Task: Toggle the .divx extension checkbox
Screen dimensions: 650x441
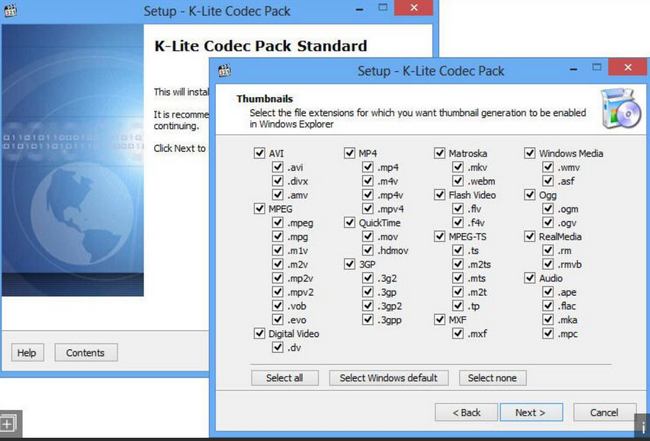Action: coord(277,181)
